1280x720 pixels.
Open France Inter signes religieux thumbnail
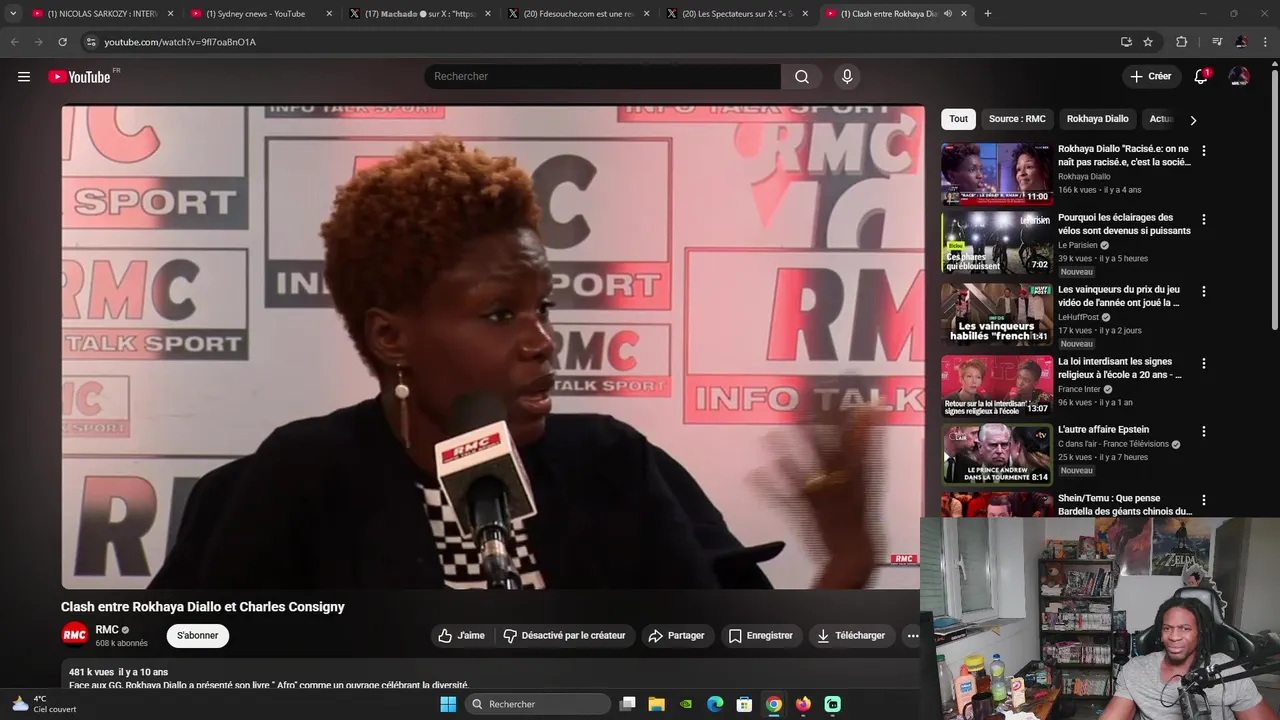point(996,386)
